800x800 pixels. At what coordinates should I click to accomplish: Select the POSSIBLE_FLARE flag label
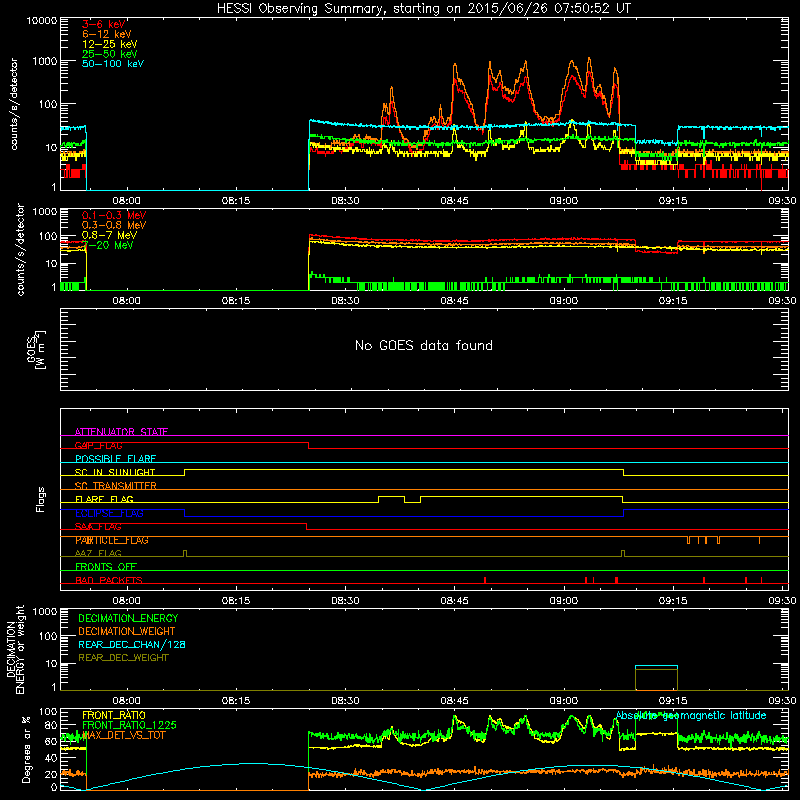coord(116,459)
